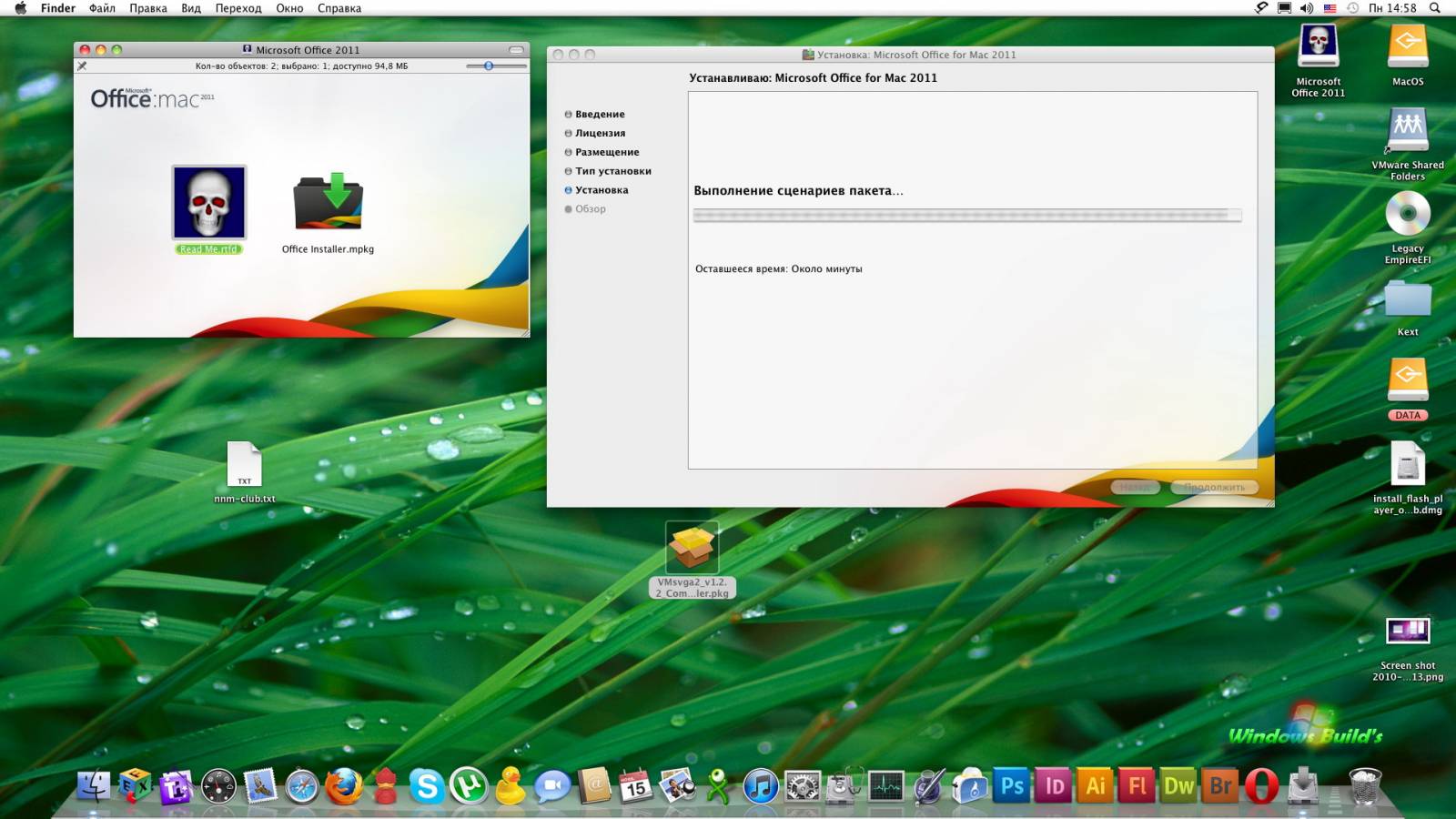Select VMsvga2 pkg file on desktop

point(692,560)
